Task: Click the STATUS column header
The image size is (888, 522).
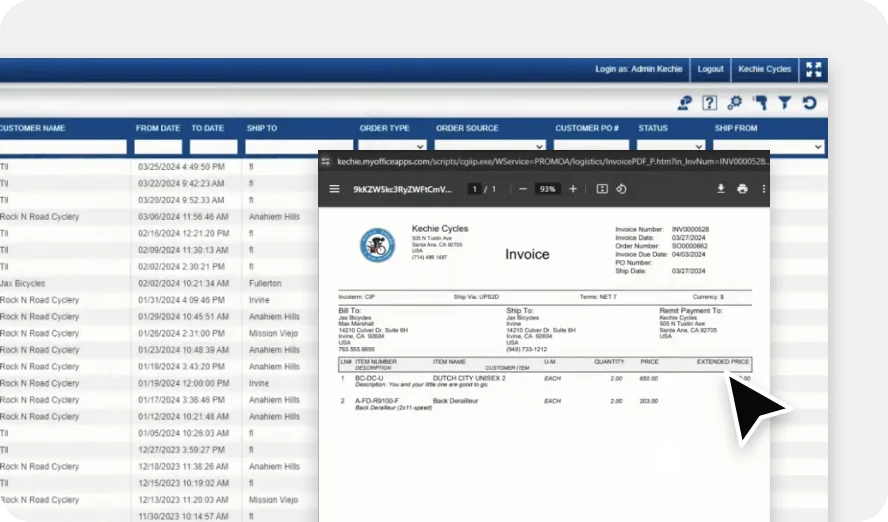Action: [x=653, y=128]
